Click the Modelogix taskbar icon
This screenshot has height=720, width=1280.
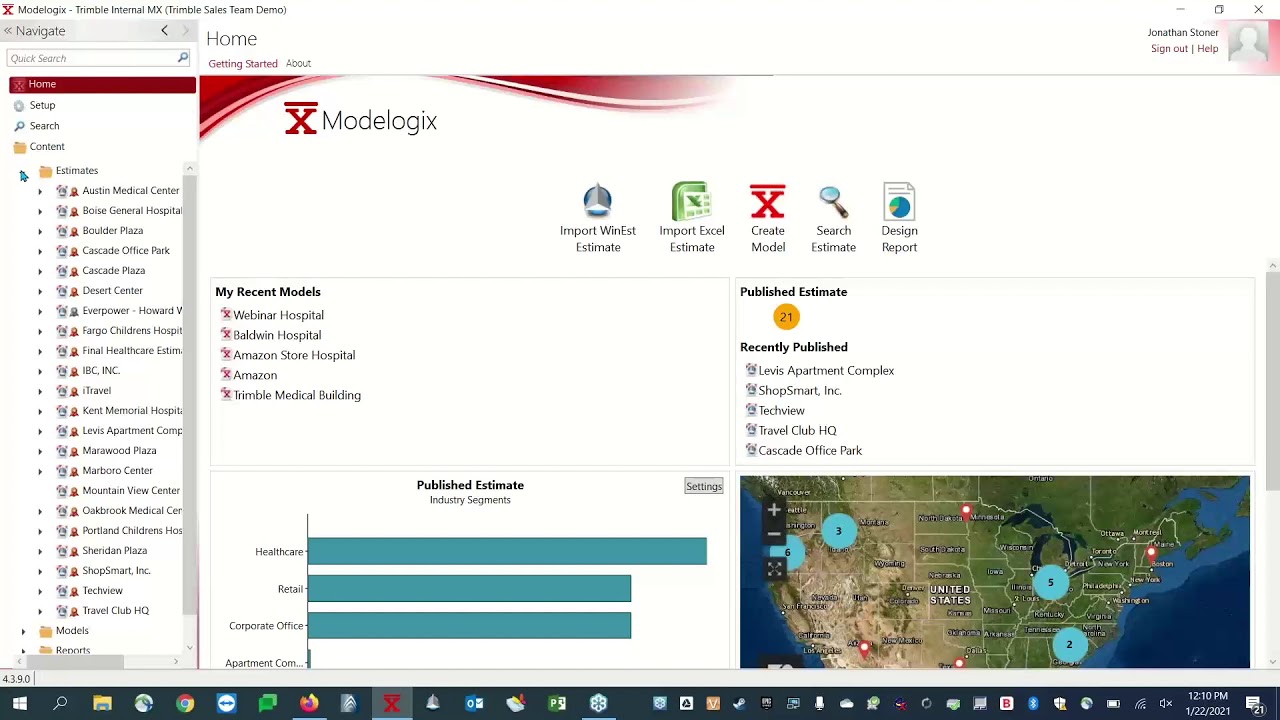point(391,704)
